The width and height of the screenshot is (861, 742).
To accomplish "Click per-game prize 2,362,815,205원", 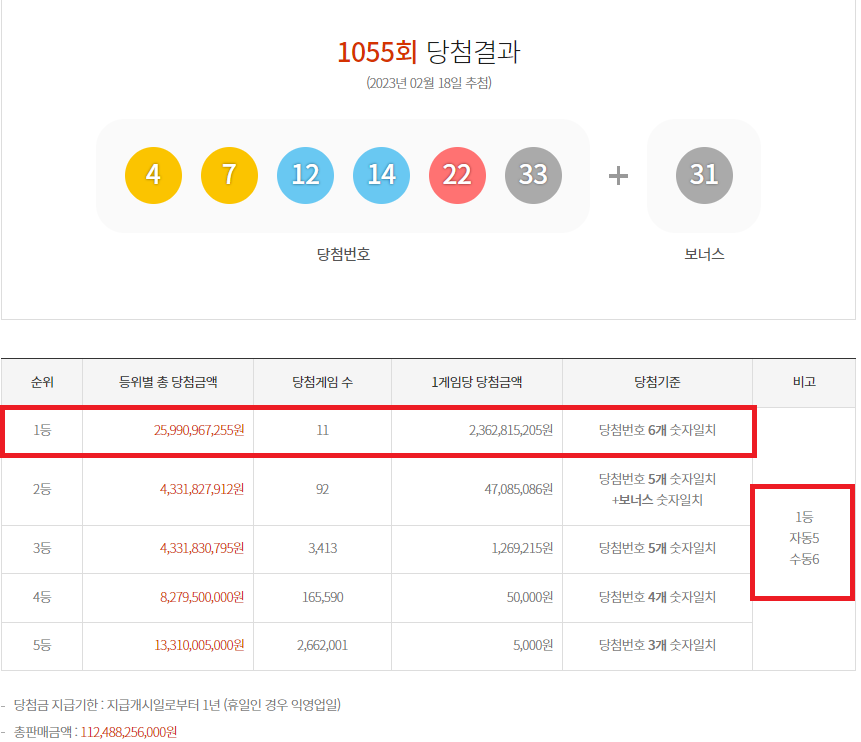I will (511, 430).
